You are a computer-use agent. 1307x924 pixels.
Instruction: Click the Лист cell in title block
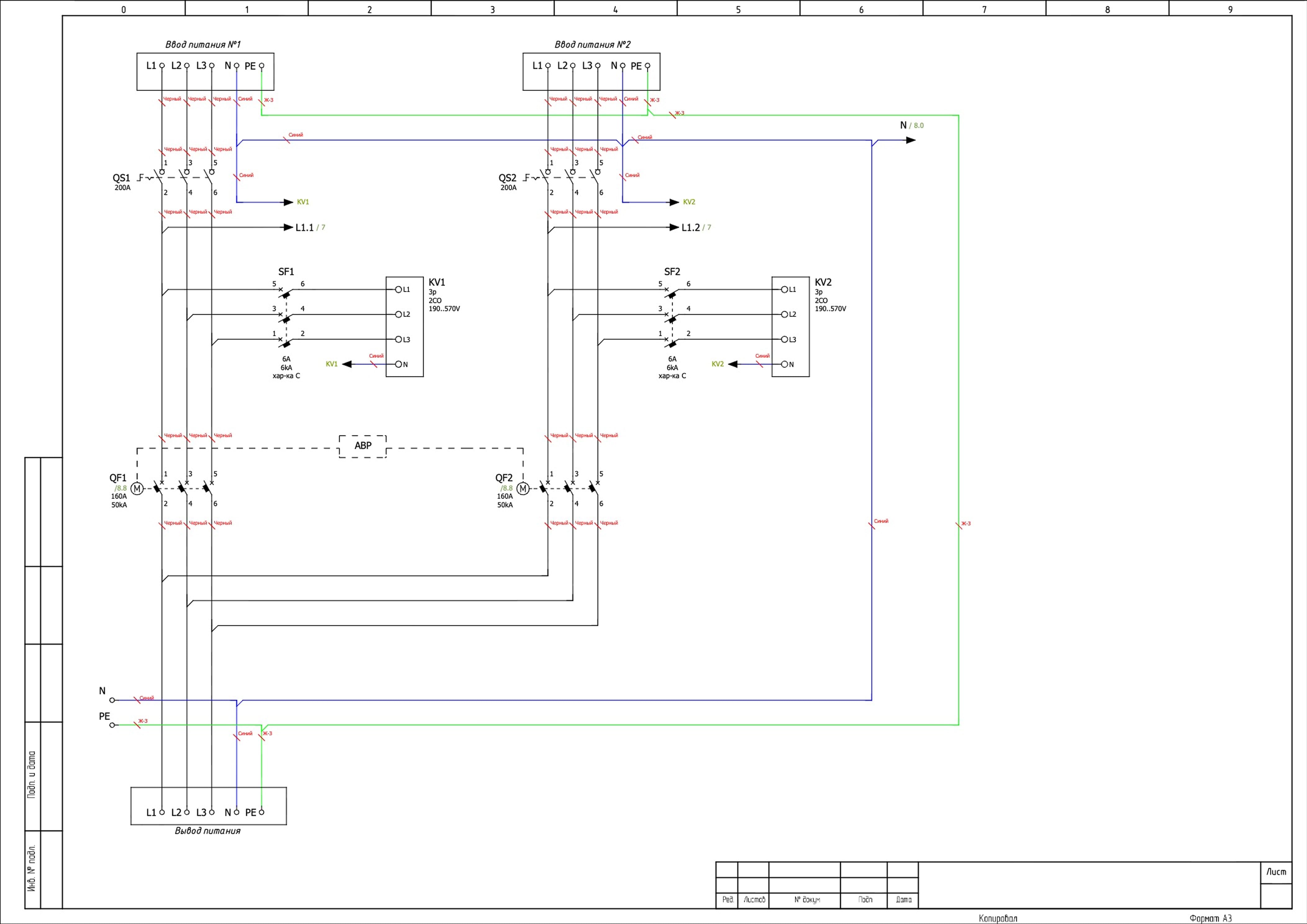pos(1276,872)
